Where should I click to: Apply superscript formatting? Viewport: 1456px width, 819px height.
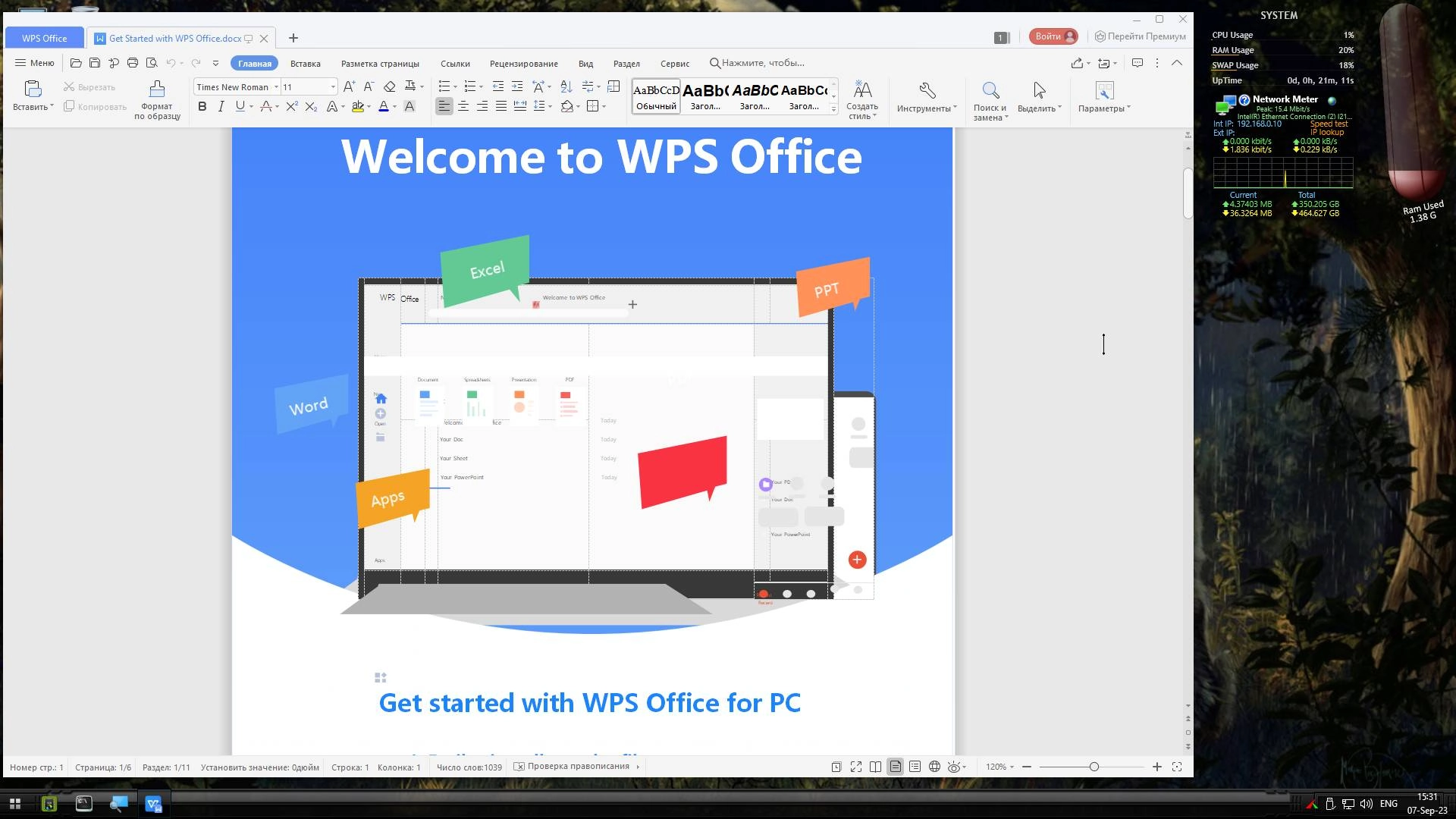pyautogui.click(x=292, y=107)
